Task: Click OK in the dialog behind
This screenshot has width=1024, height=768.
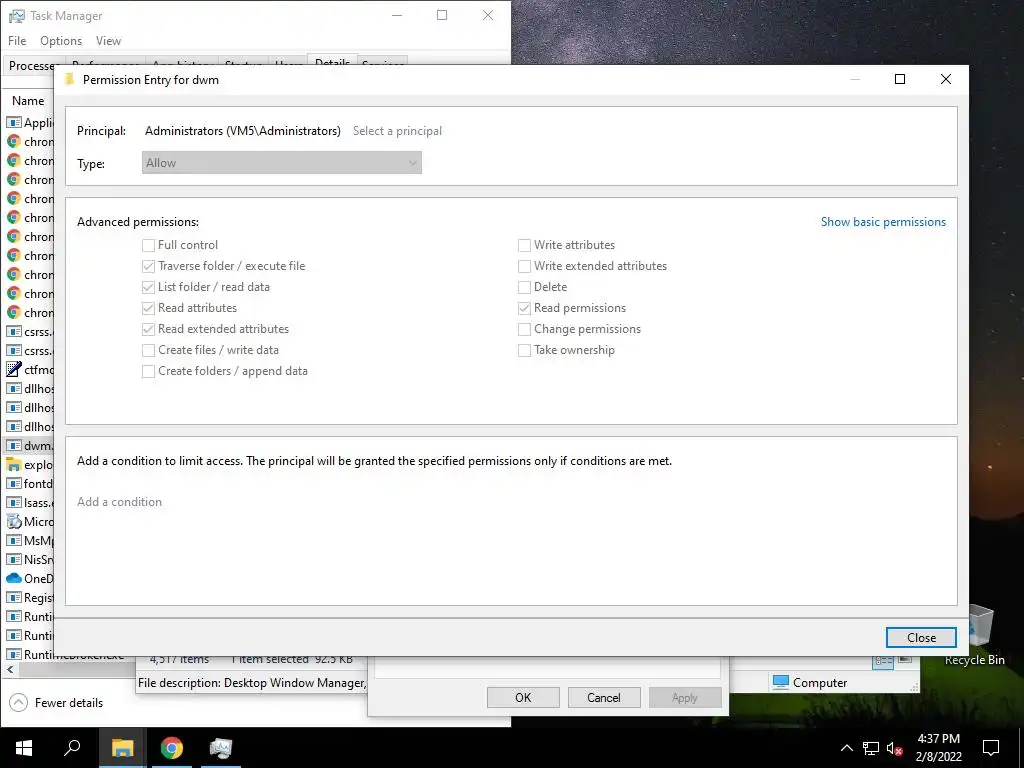Action: (523, 697)
